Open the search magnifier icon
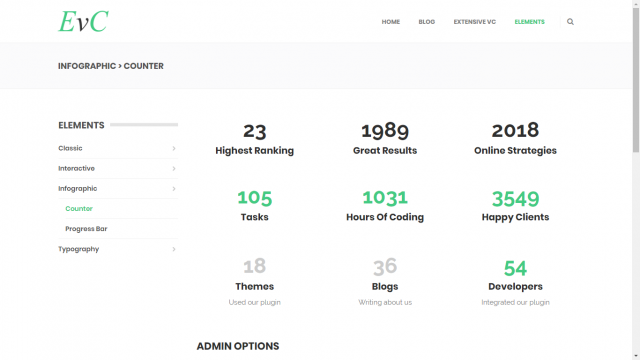This screenshot has width=640, height=360. [570, 22]
